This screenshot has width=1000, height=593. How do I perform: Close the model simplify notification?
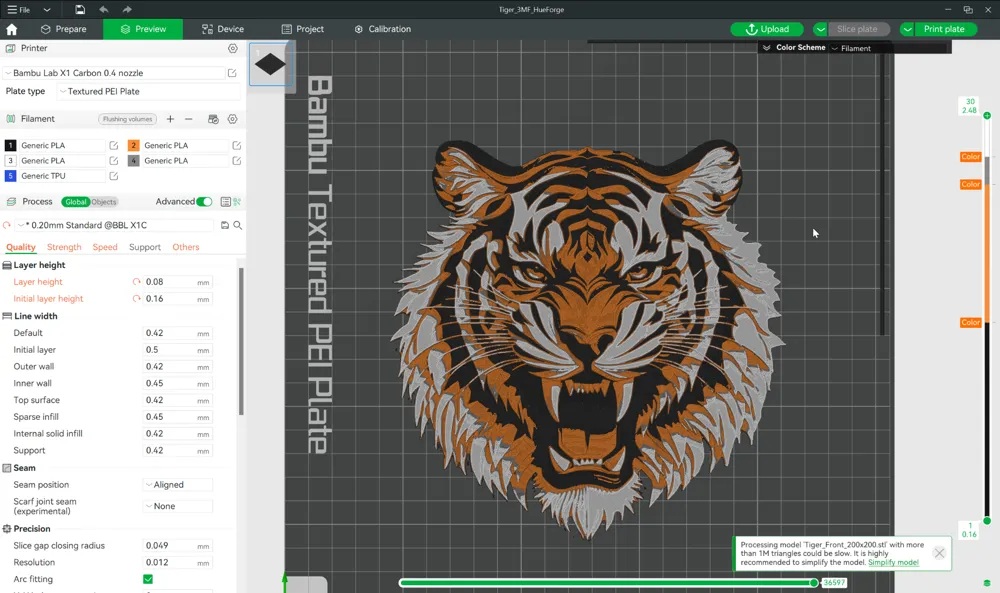coord(939,553)
